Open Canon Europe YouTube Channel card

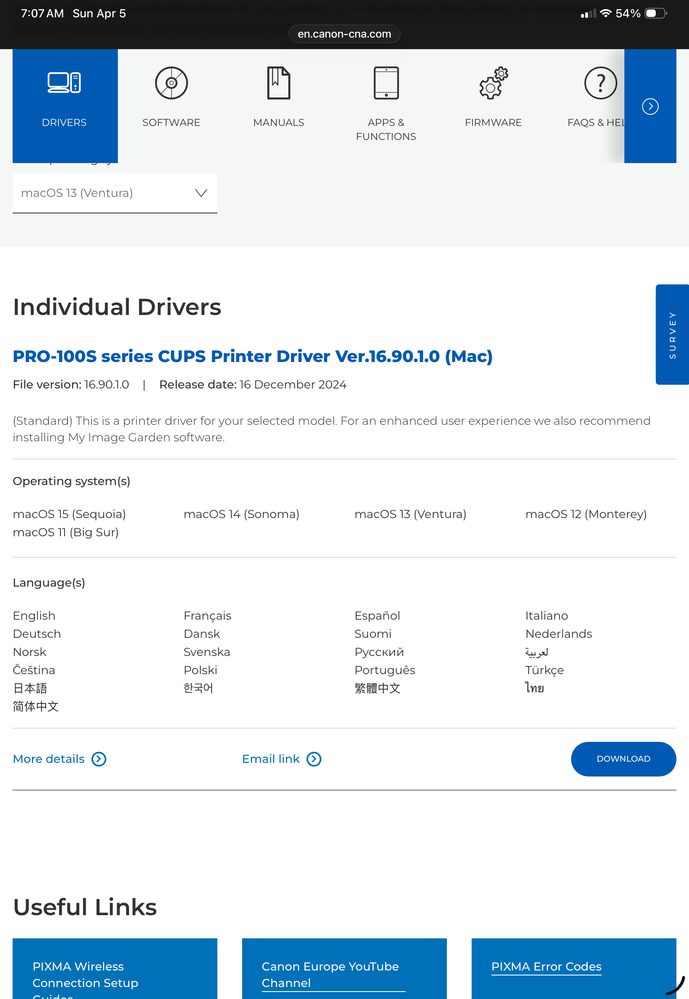click(344, 968)
